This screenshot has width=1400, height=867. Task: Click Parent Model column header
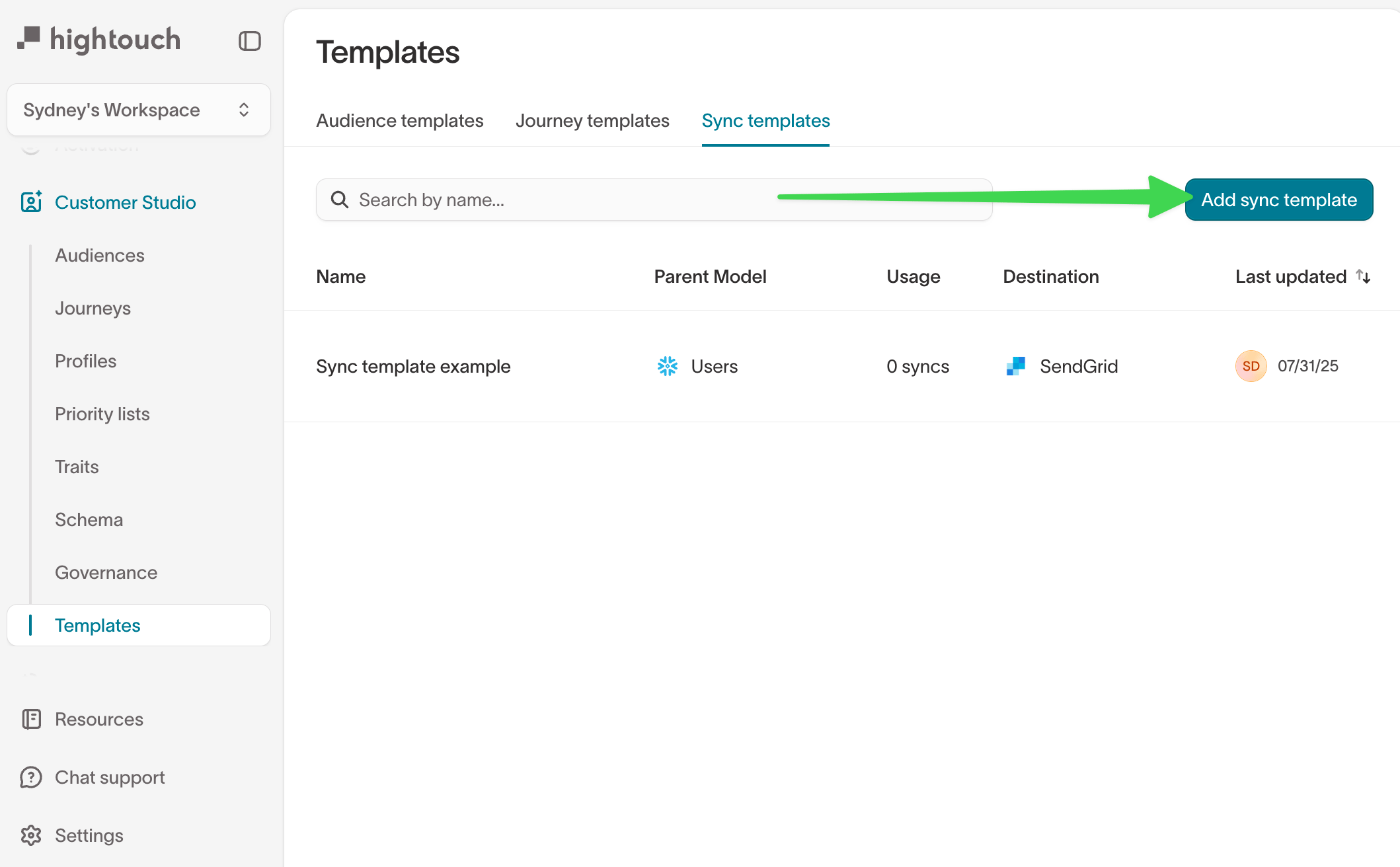pyautogui.click(x=711, y=276)
